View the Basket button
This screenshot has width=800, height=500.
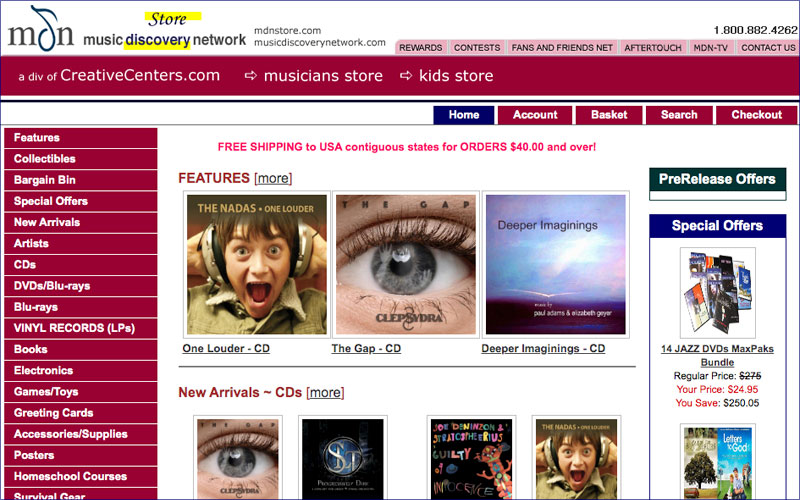pyautogui.click(x=609, y=115)
